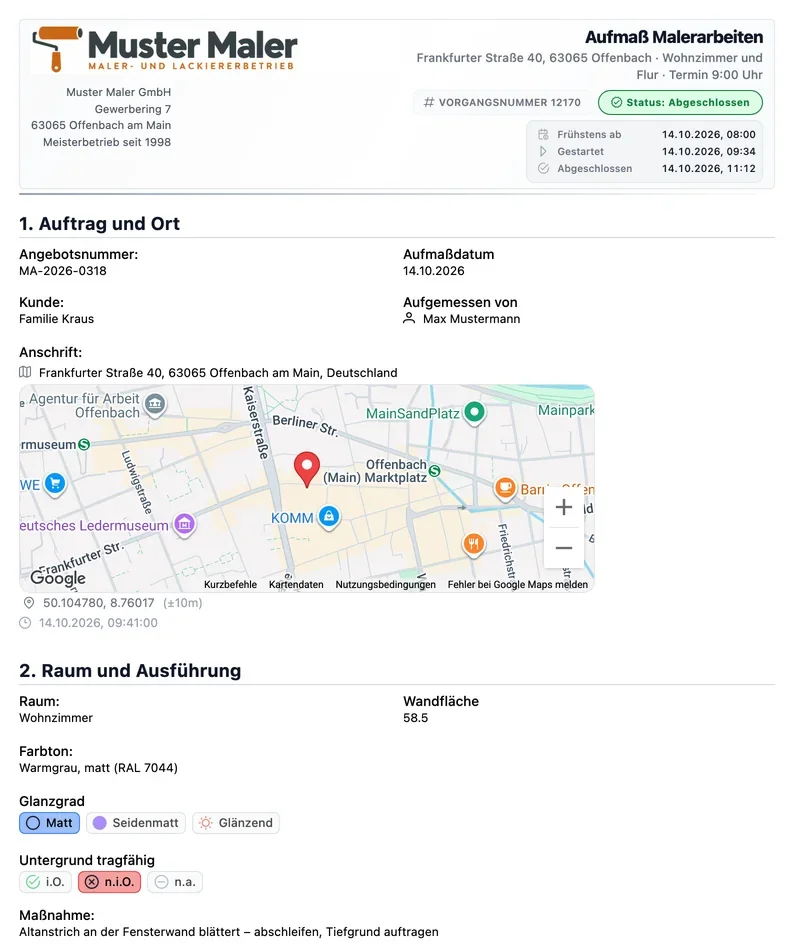The image size is (794, 951).
Task: Click the Agentur für Arbeit map marker
Action: [155, 405]
